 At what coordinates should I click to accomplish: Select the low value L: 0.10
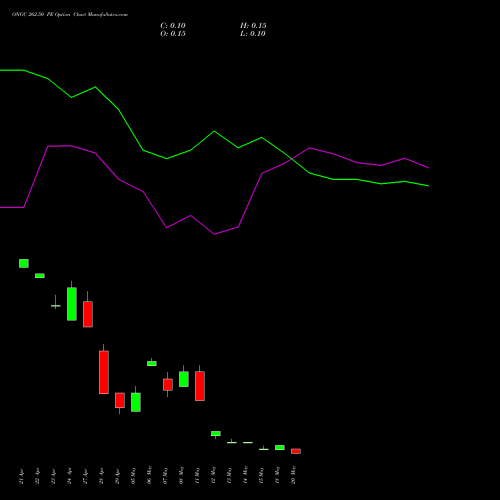pyautogui.click(x=253, y=34)
